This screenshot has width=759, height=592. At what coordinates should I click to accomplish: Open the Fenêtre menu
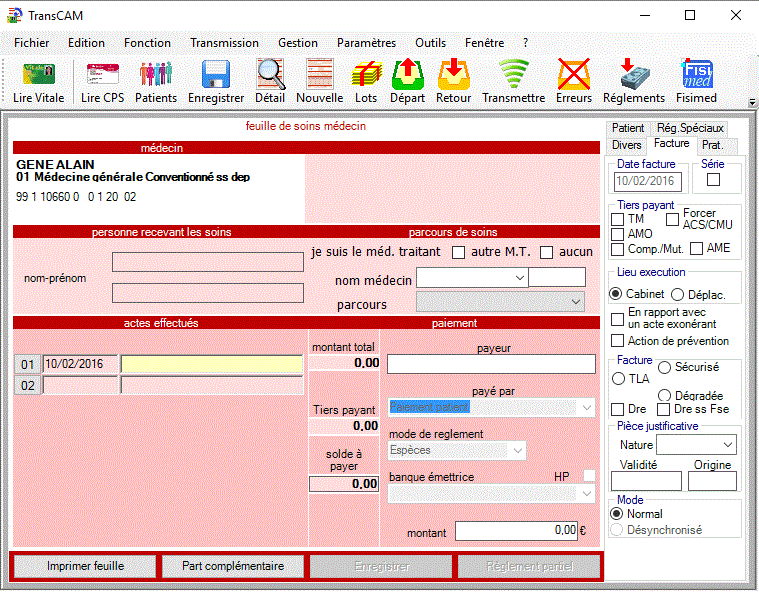pos(485,43)
